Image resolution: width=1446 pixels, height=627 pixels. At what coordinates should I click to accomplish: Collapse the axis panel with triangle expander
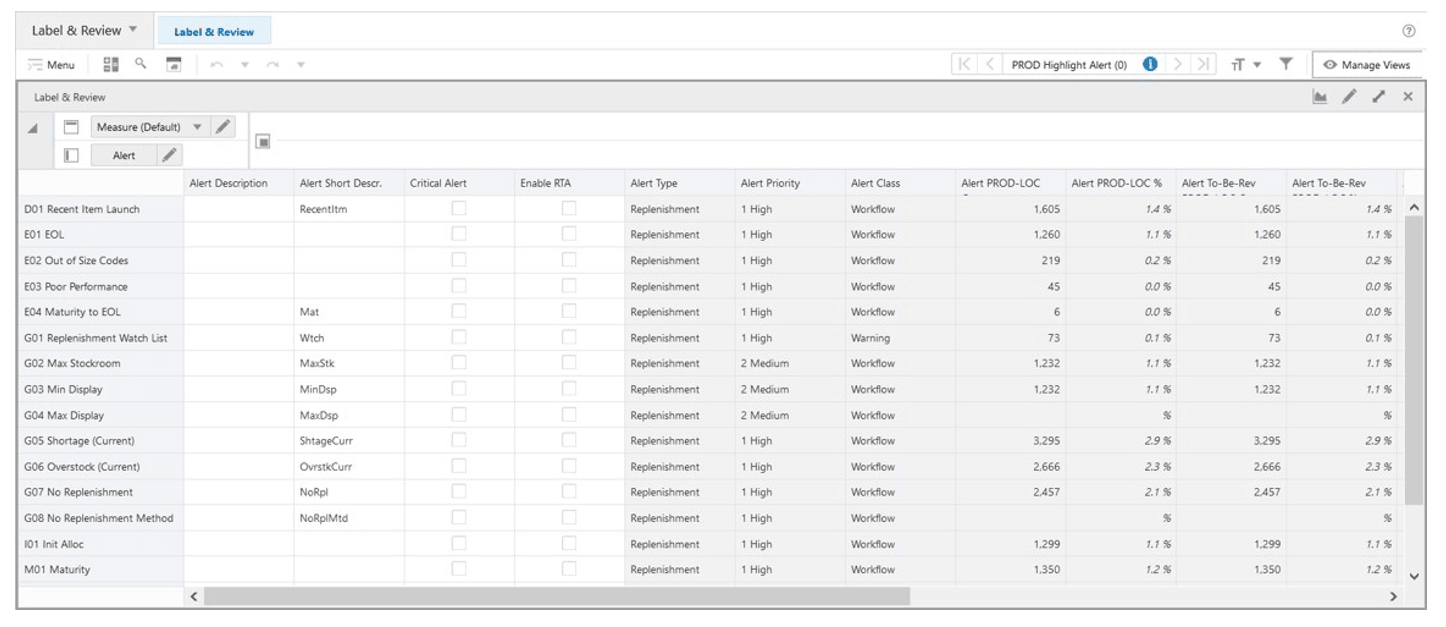click(x=33, y=128)
